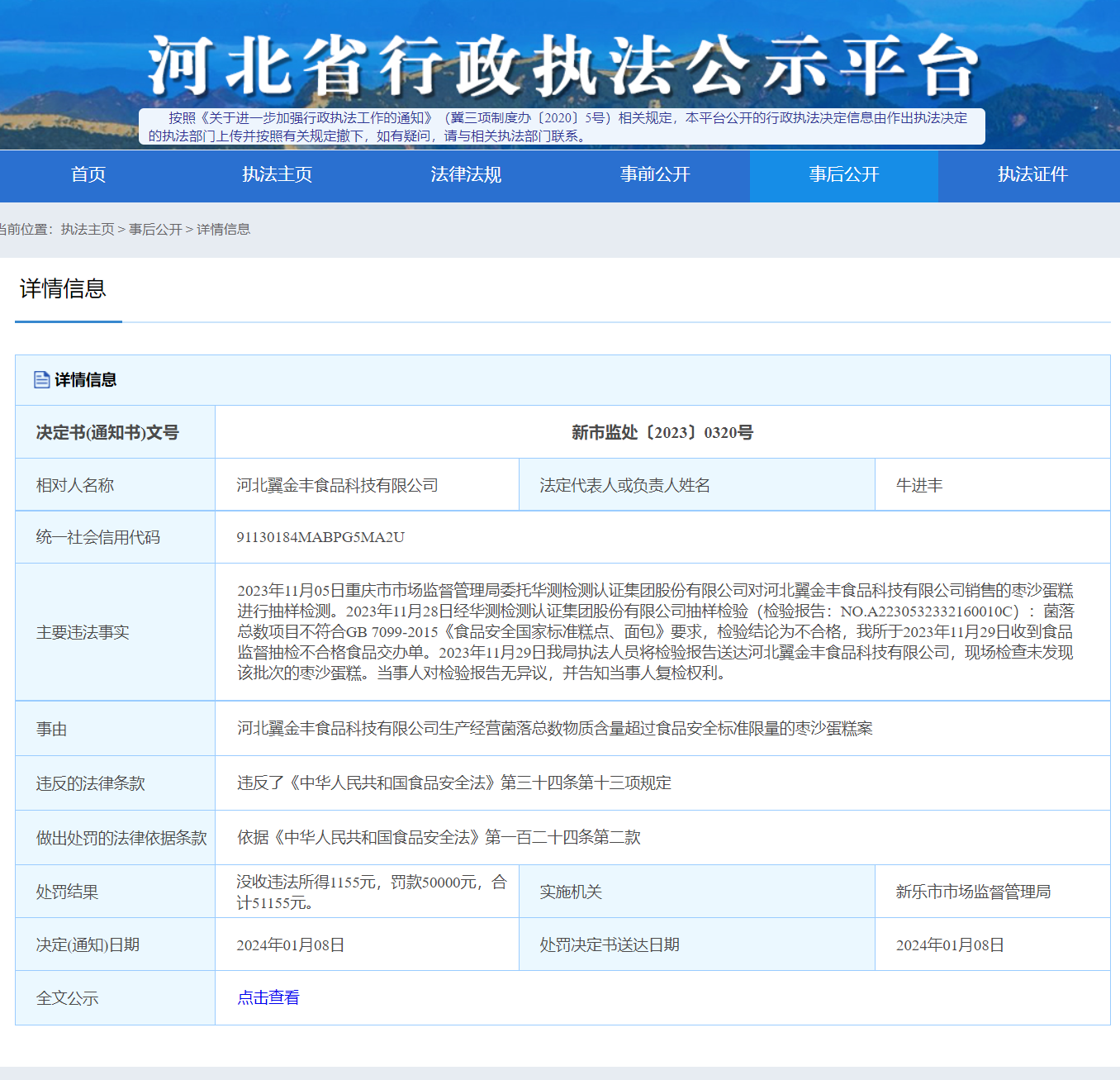Image resolution: width=1120 pixels, height=1080 pixels.
Task: Click the document icon beside 详情信息 header
Action: 41,380
